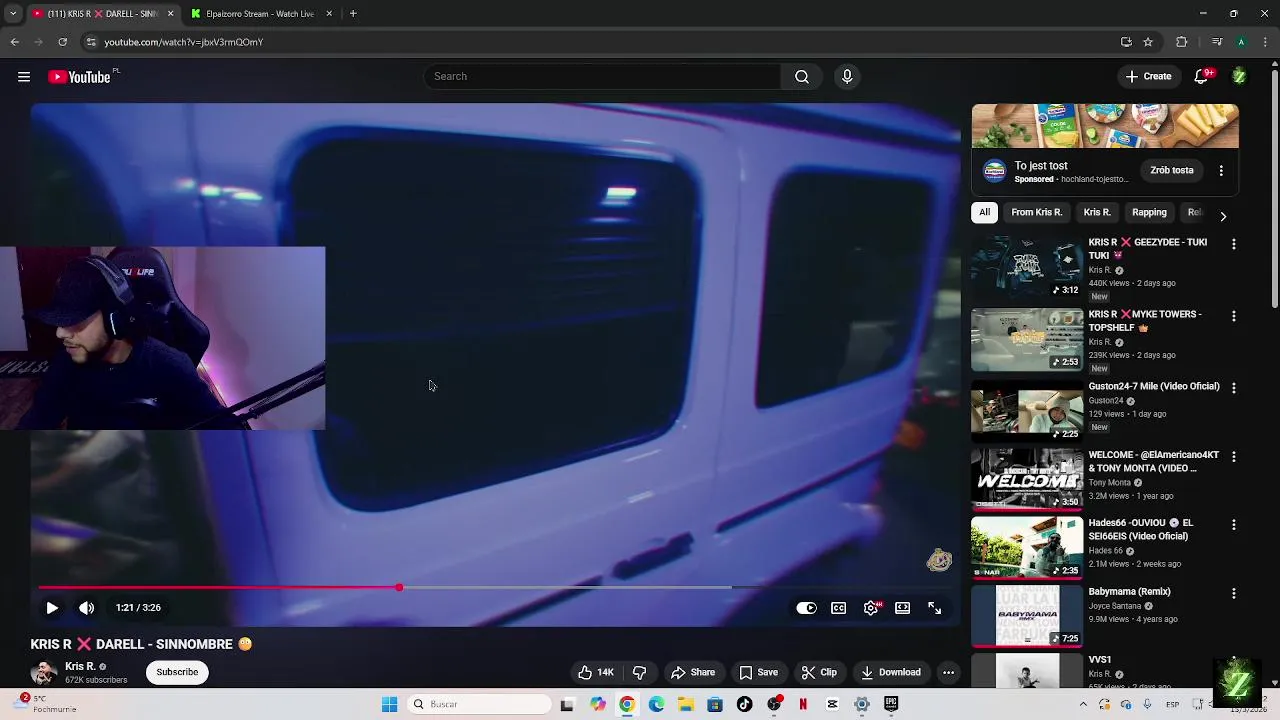The image size is (1280, 720).
Task: Open YouTube notifications bell
Action: tap(1202, 77)
